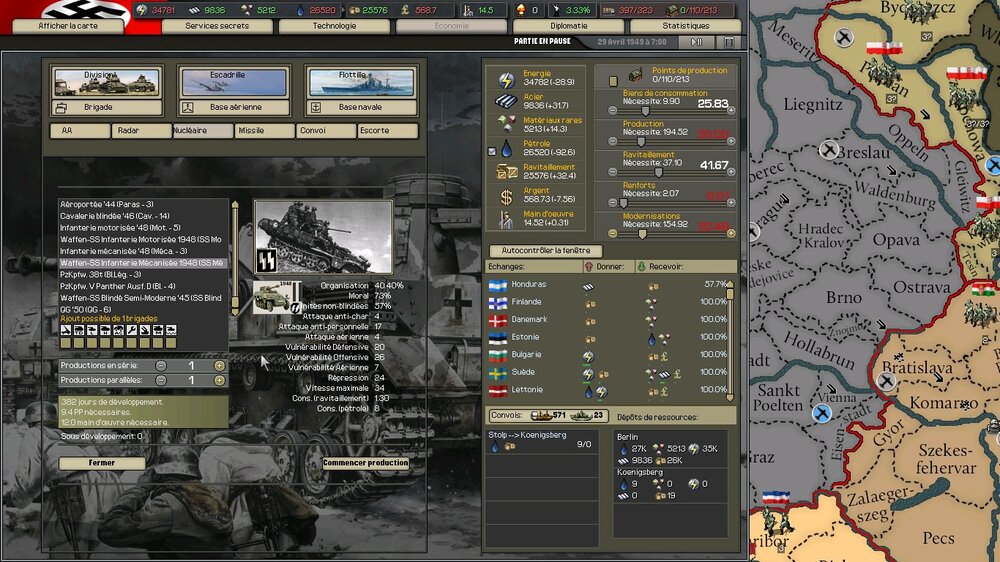Switch to the Technologie tab
This screenshot has width=1000, height=562.
click(334, 26)
